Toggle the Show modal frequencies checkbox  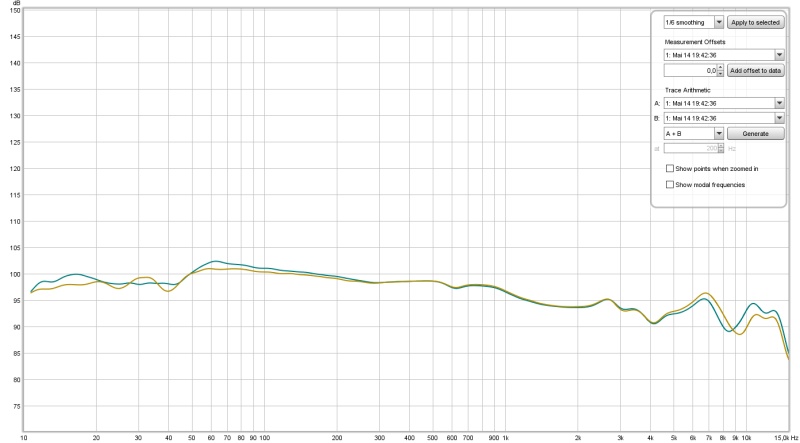point(670,184)
